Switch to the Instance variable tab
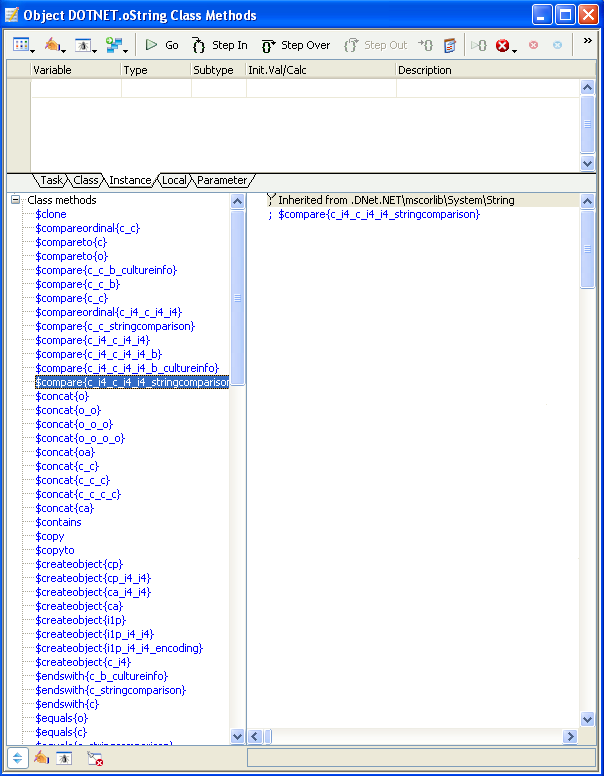This screenshot has height=776, width=604. (130, 180)
